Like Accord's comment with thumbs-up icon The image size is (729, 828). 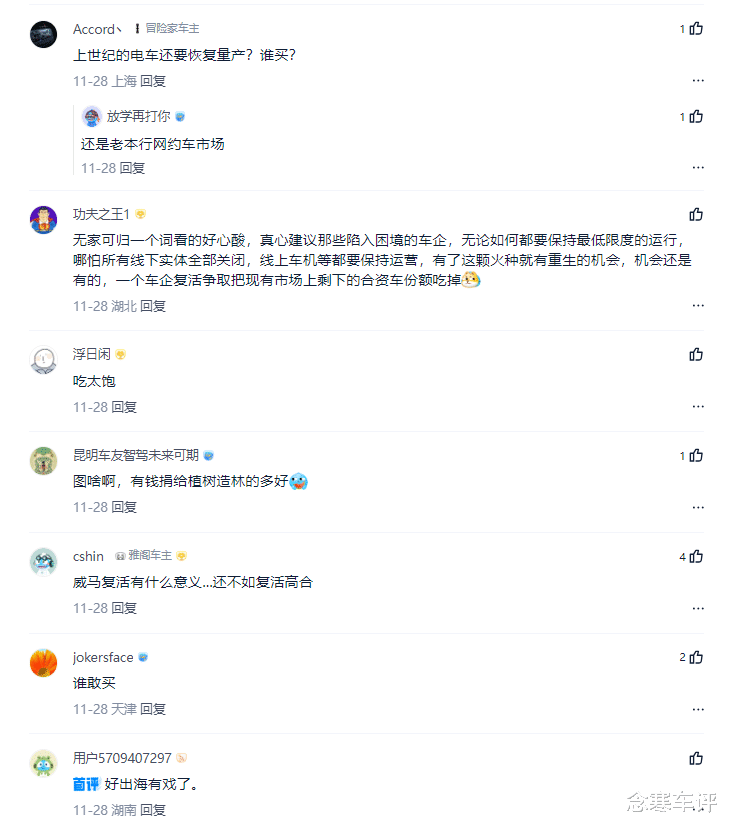coord(696,29)
